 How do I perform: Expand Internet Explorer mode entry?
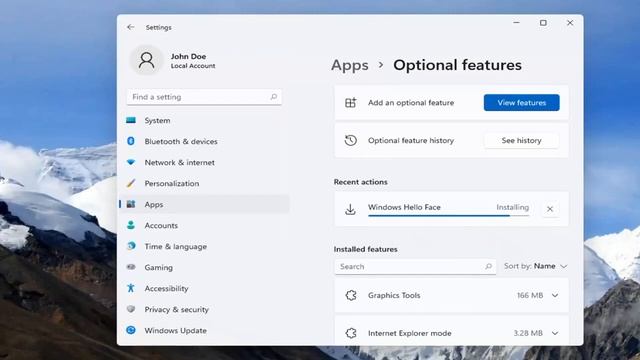[x=555, y=333]
